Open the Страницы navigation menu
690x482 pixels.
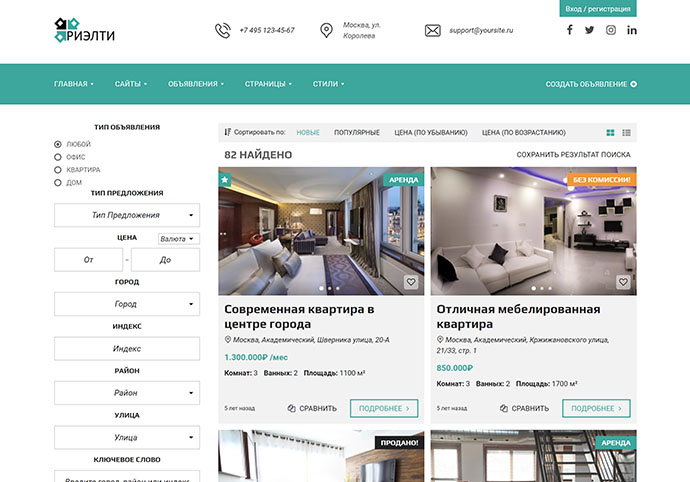pos(268,84)
